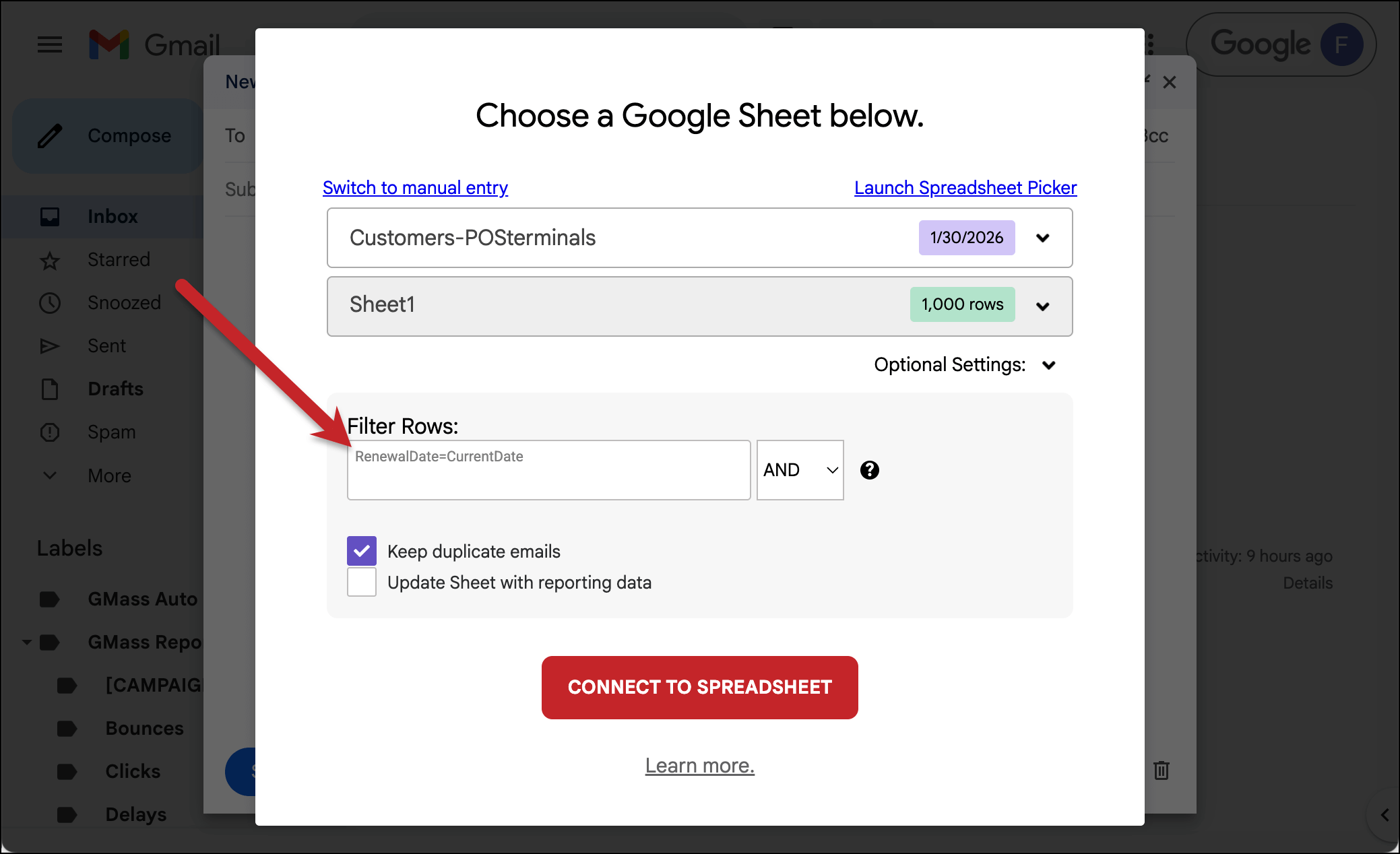This screenshot has width=1400, height=854.
Task: Click into the Filter Rows text field
Action: pyautogui.click(x=548, y=470)
